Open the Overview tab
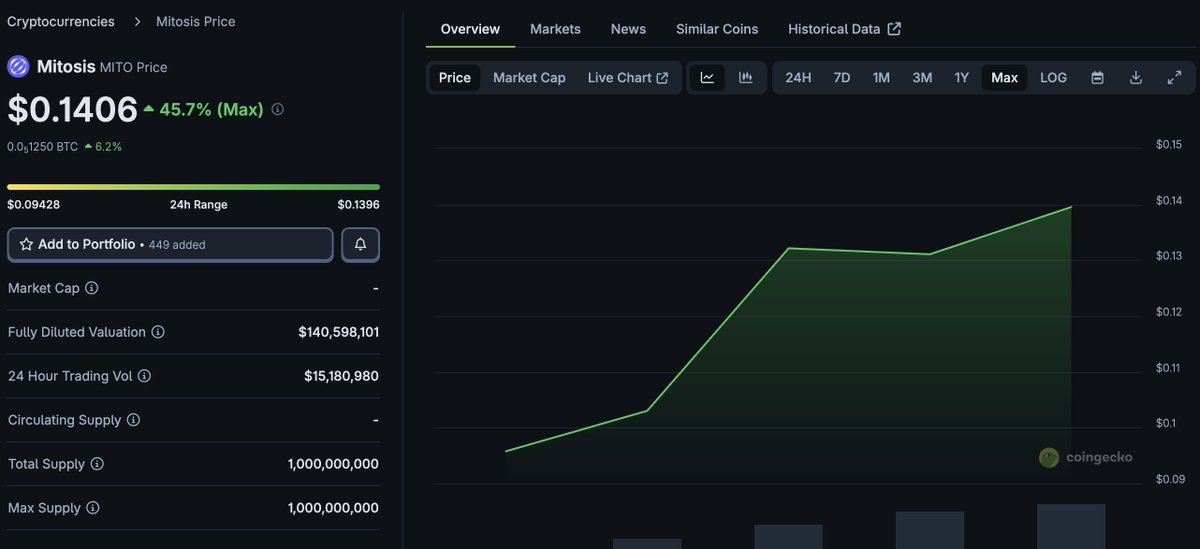1200x549 pixels. tap(470, 29)
